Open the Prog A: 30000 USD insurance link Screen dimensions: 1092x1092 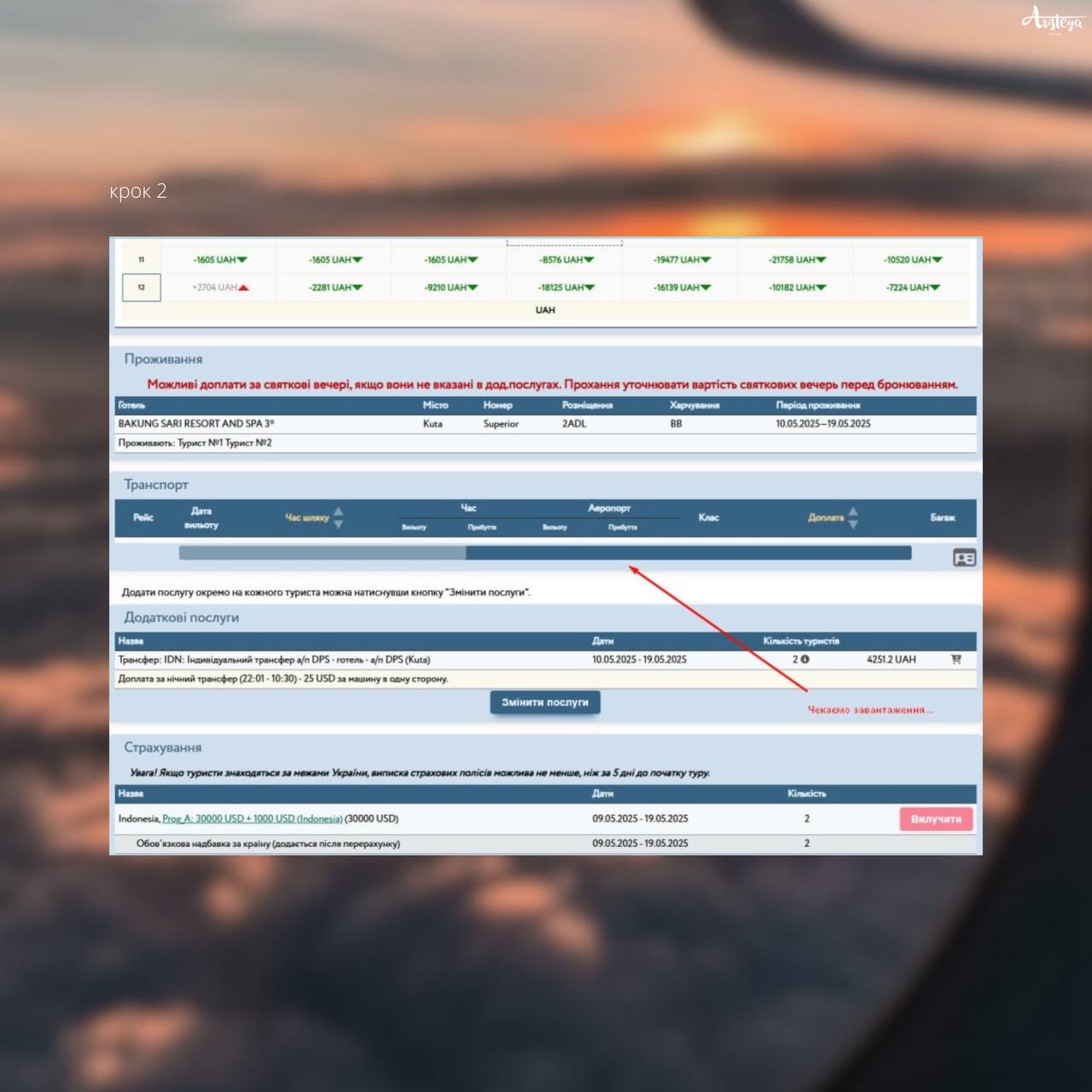tap(252, 819)
